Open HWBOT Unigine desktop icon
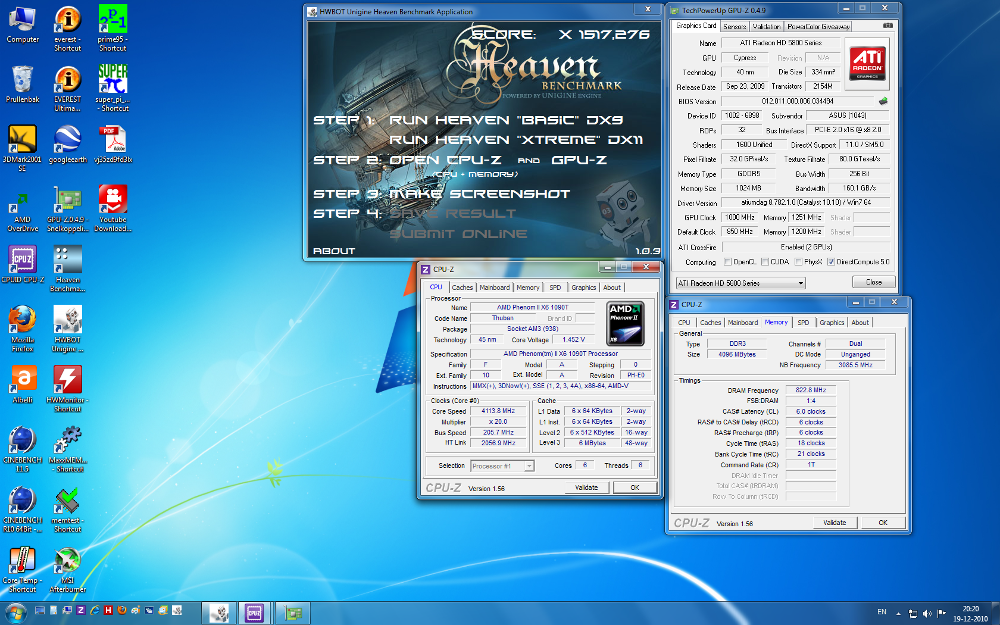Image resolution: width=1000 pixels, height=625 pixels. coord(68,329)
